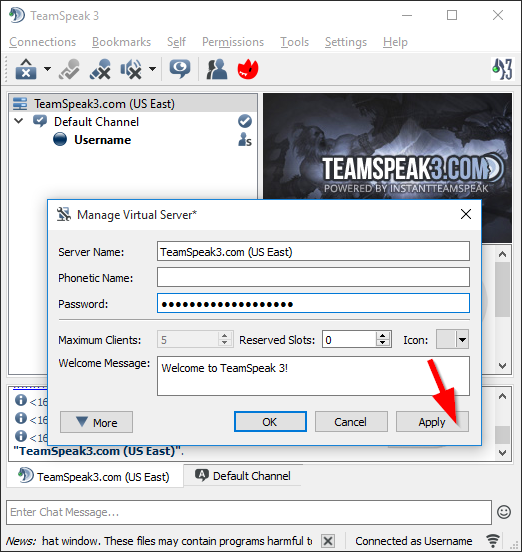Click the Apply button

click(x=432, y=422)
